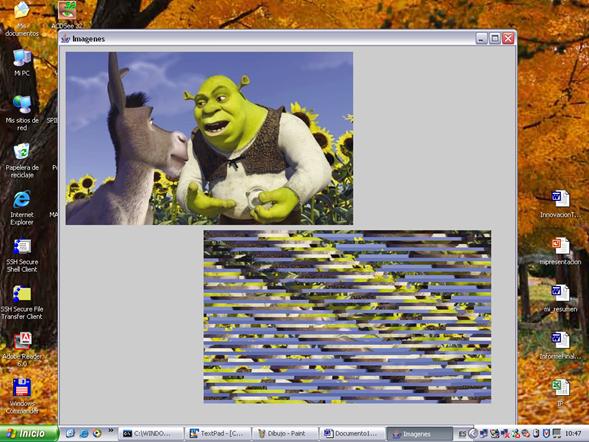This screenshot has height=442, width=589.
Task: Select the SSH Secure Shell Client icon
Action: coord(22,255)
